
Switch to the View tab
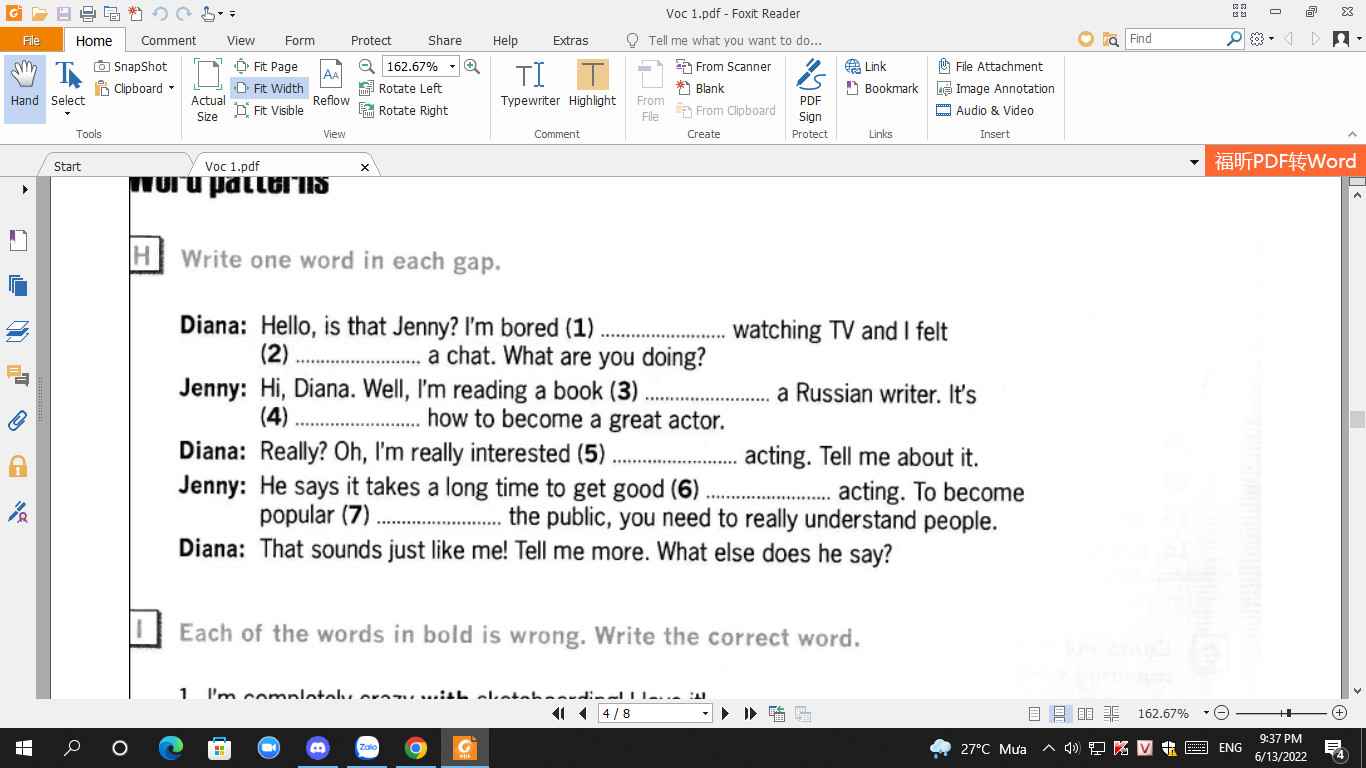point(240,40)
